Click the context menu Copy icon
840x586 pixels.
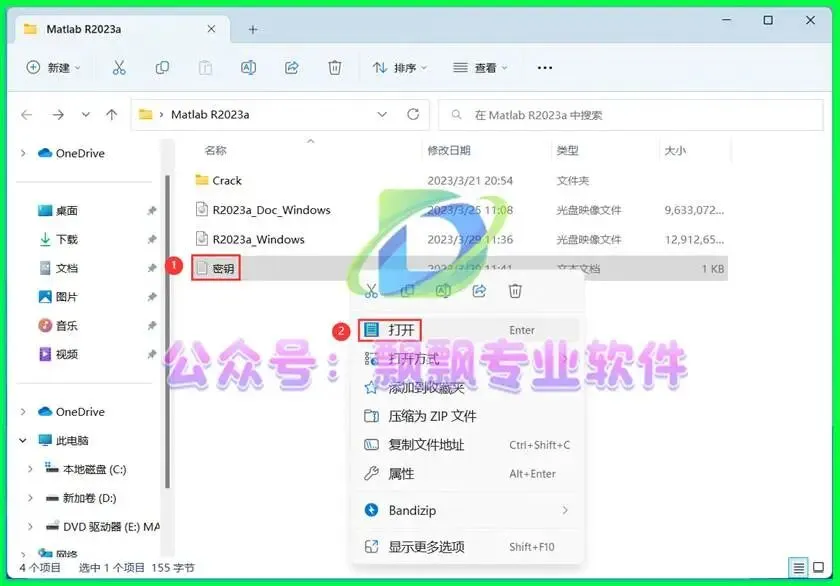tap(407, 291)
